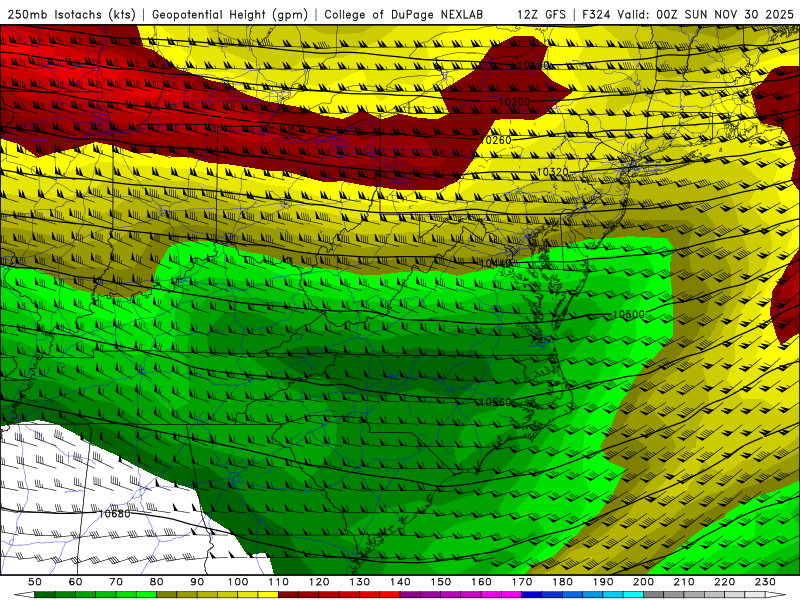Select the colorbar value 100

pyautogui.click(x=238, y=582)
